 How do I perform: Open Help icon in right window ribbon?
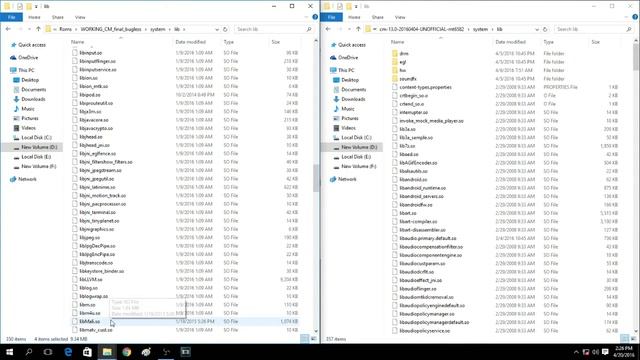tap(635, 17)
